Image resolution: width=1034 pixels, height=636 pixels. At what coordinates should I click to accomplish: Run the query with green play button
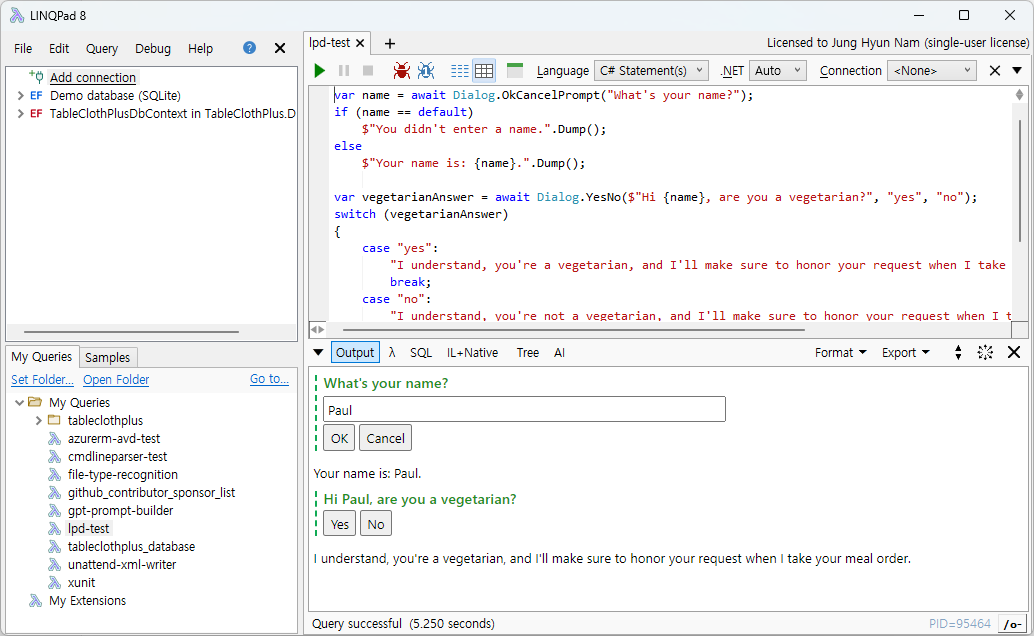(320, 71)
